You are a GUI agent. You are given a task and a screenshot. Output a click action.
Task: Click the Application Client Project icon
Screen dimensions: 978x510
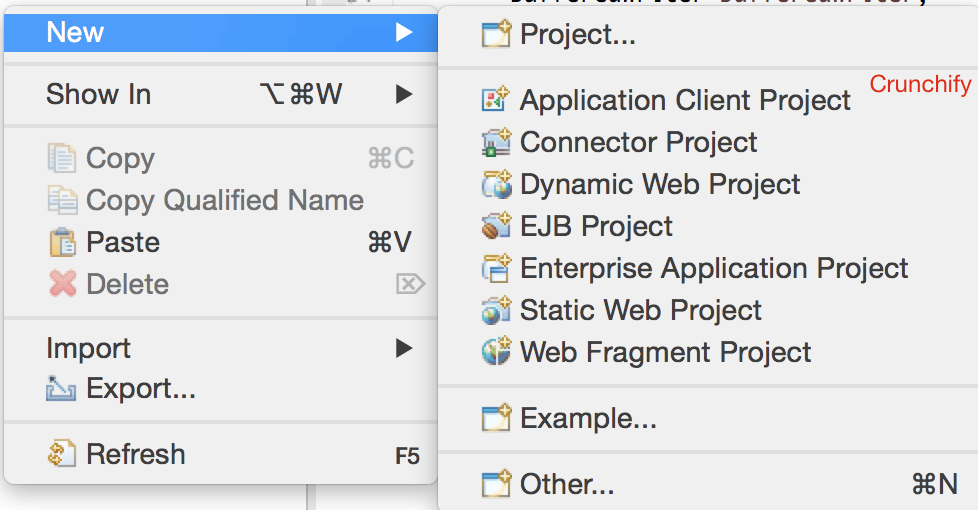(496, 100)
